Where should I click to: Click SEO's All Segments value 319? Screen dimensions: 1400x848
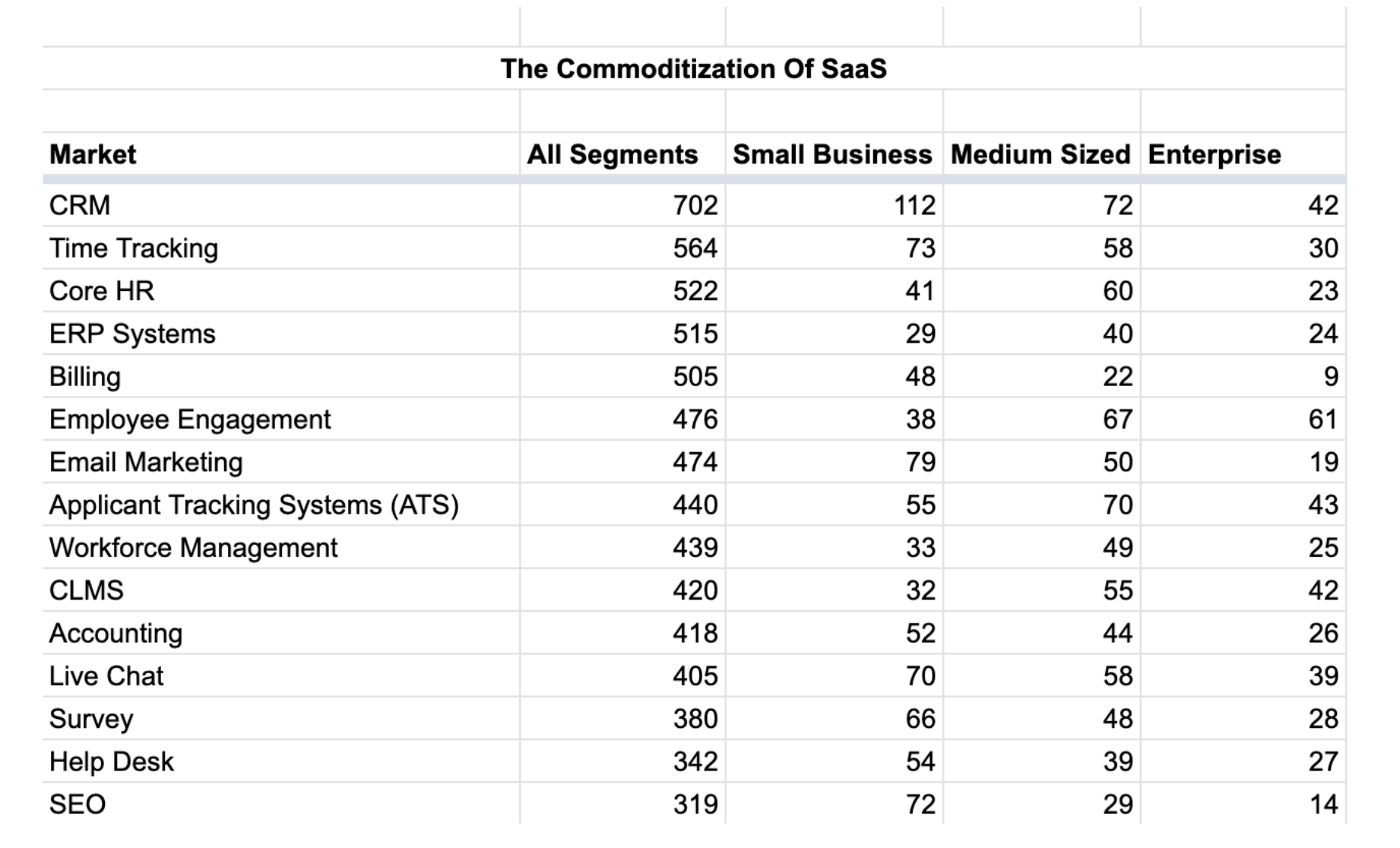(695, 805)
